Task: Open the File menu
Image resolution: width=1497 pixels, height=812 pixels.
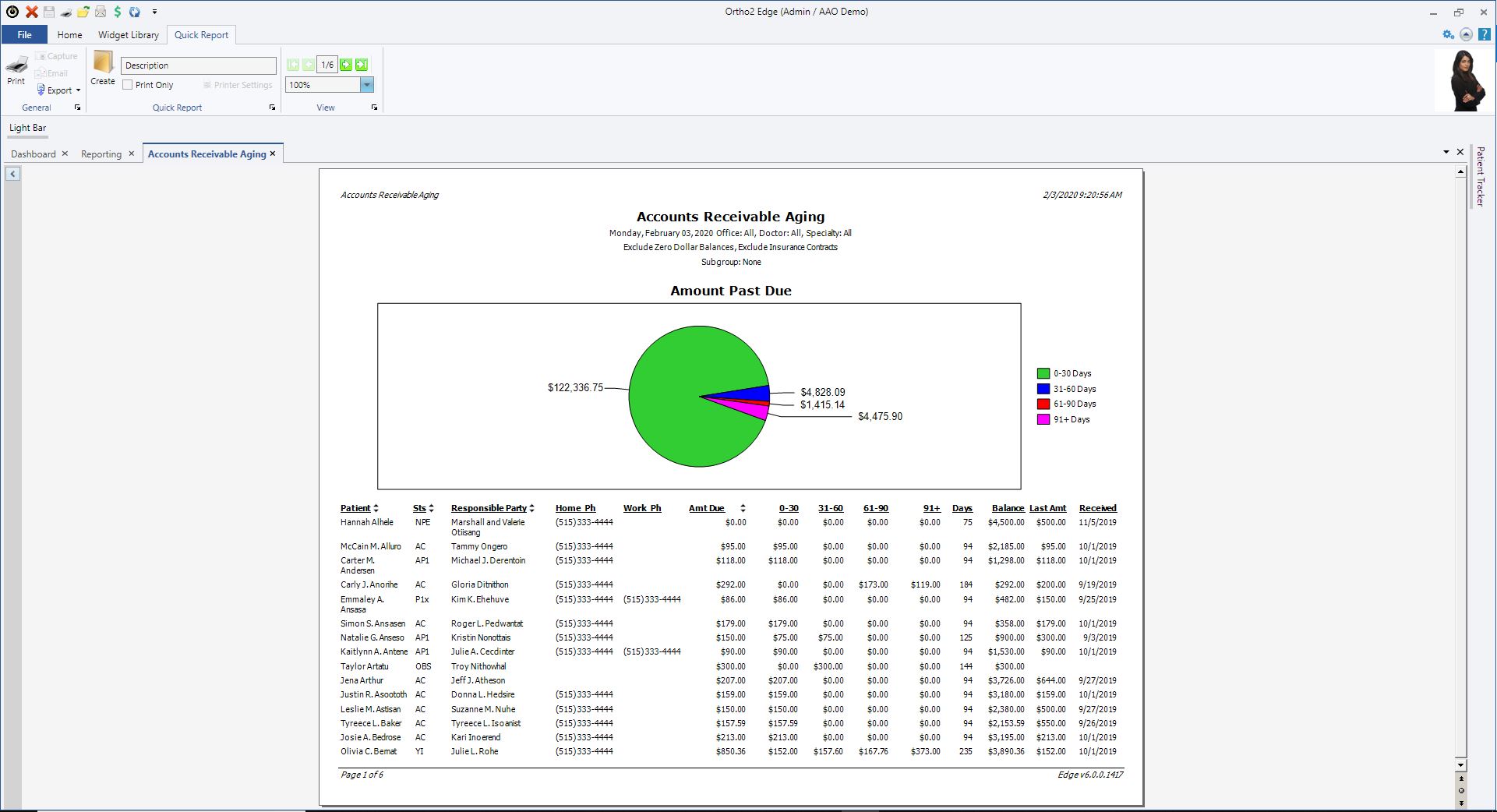Action: coord(24,34)
